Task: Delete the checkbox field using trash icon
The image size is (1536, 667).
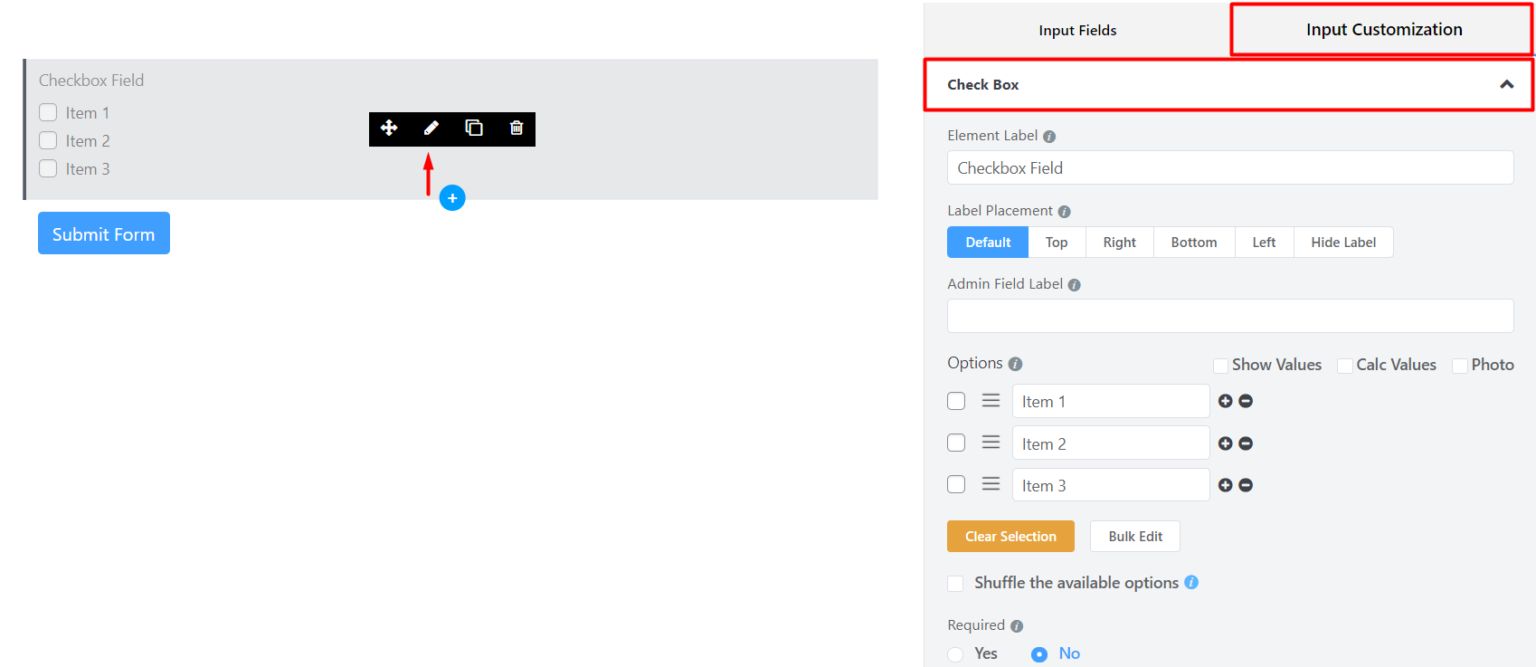Action: [x=516, y=128]
